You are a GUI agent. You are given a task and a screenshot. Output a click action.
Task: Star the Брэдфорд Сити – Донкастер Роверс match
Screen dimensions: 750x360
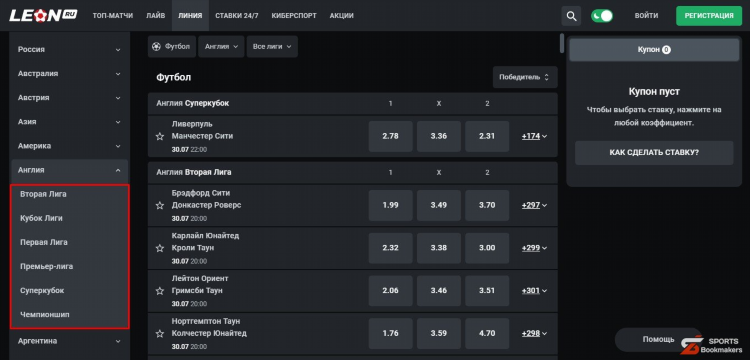160,206
